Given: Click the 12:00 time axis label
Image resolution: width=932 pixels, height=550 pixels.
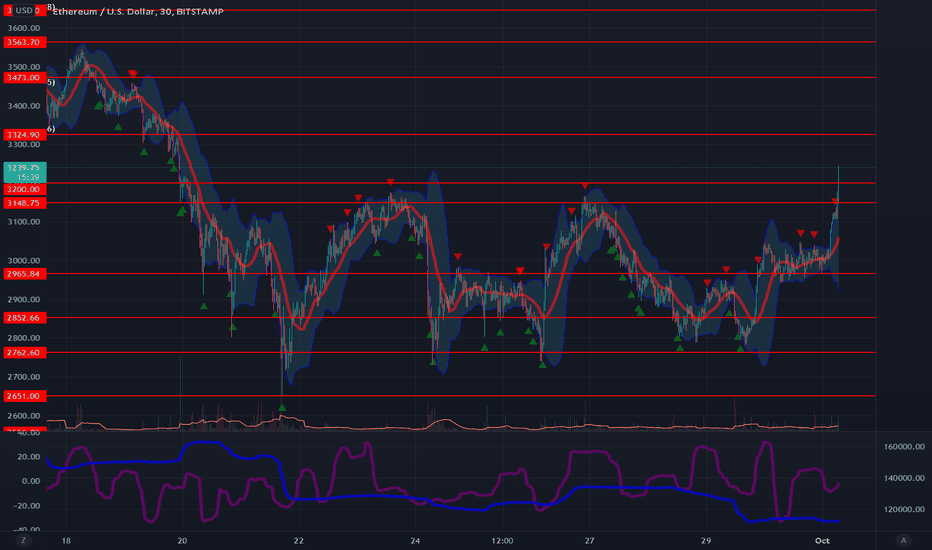Looking at the screenshot, I should coord(502,540).
